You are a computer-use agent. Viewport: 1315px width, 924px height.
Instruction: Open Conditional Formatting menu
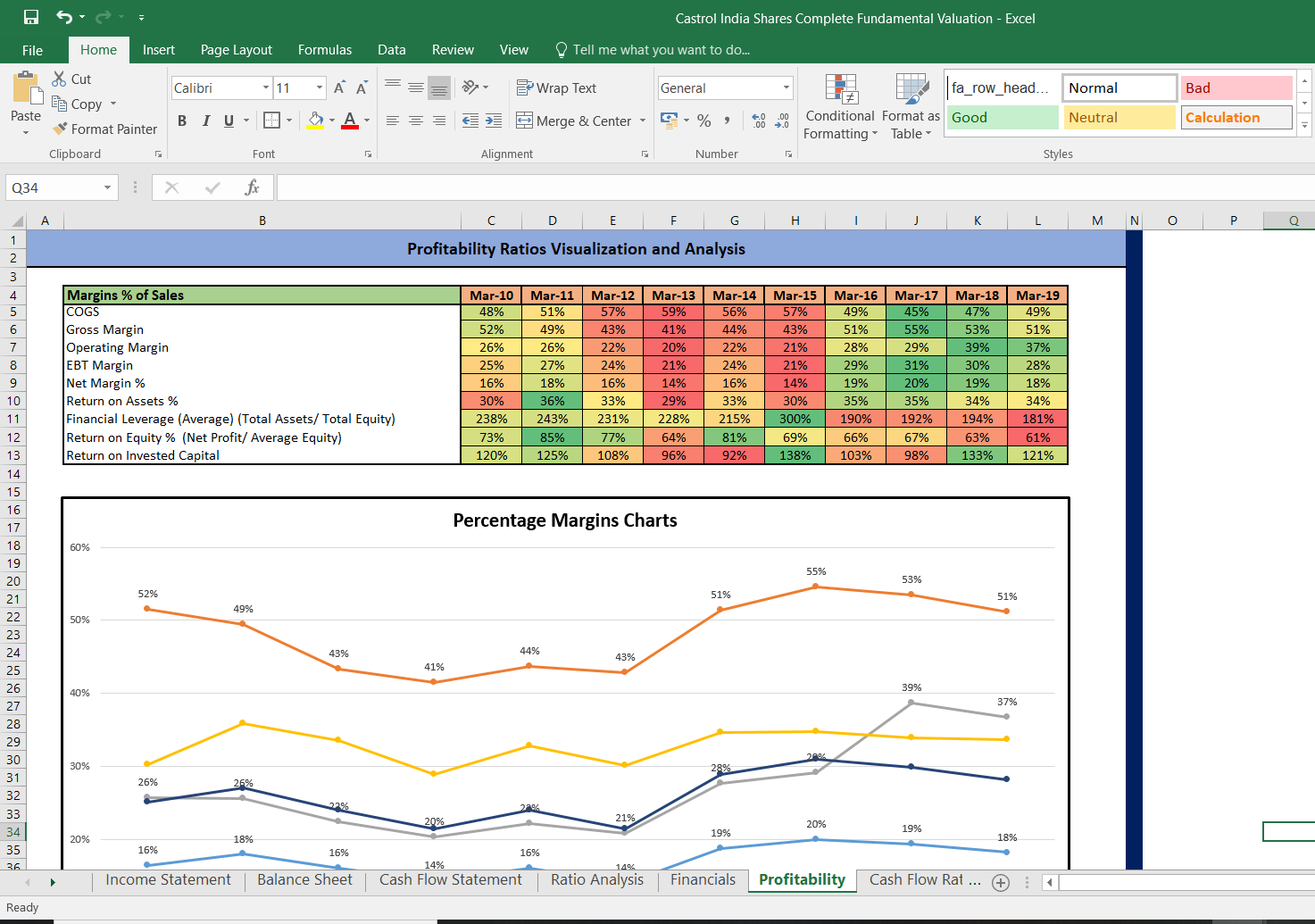[x=840, y=107]
